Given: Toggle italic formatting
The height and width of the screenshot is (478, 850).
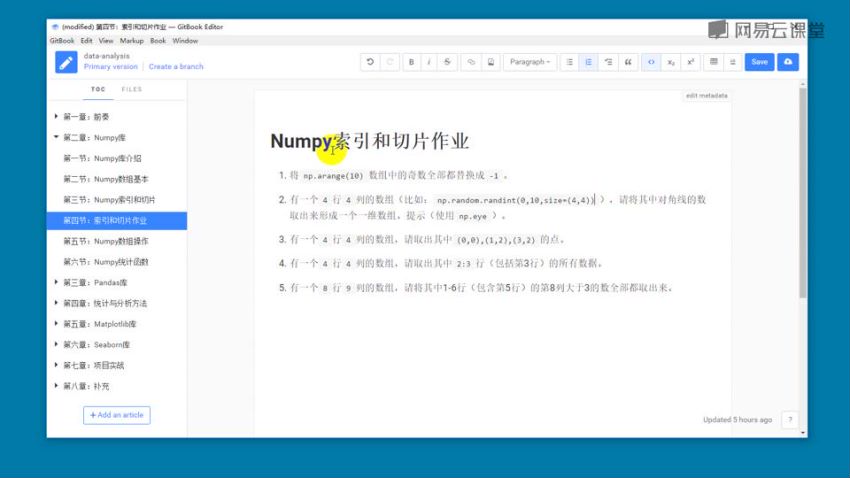Looking at the screenshot, I should [429, 62].
